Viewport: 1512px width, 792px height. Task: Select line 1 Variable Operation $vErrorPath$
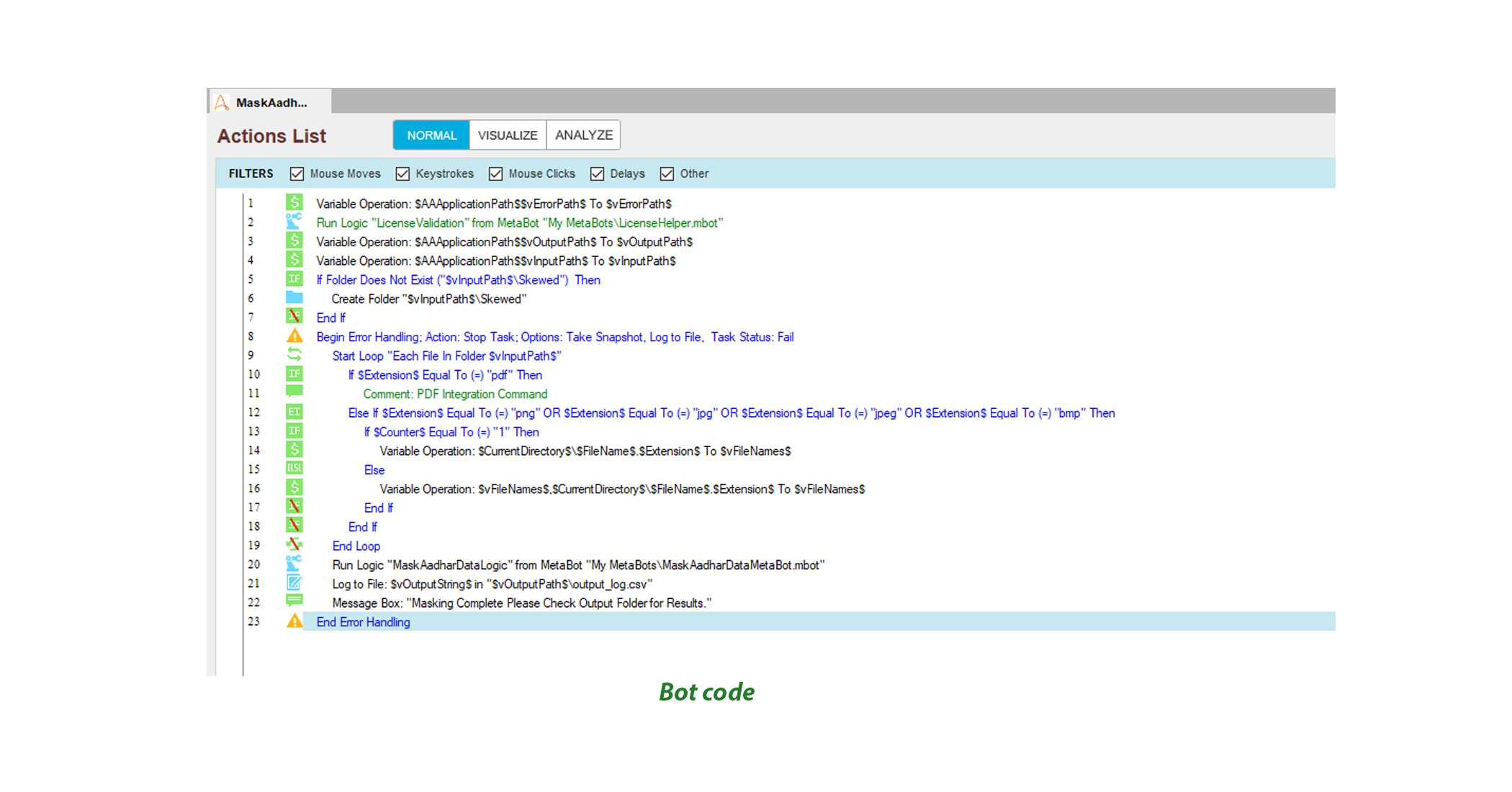click(494, 204)
